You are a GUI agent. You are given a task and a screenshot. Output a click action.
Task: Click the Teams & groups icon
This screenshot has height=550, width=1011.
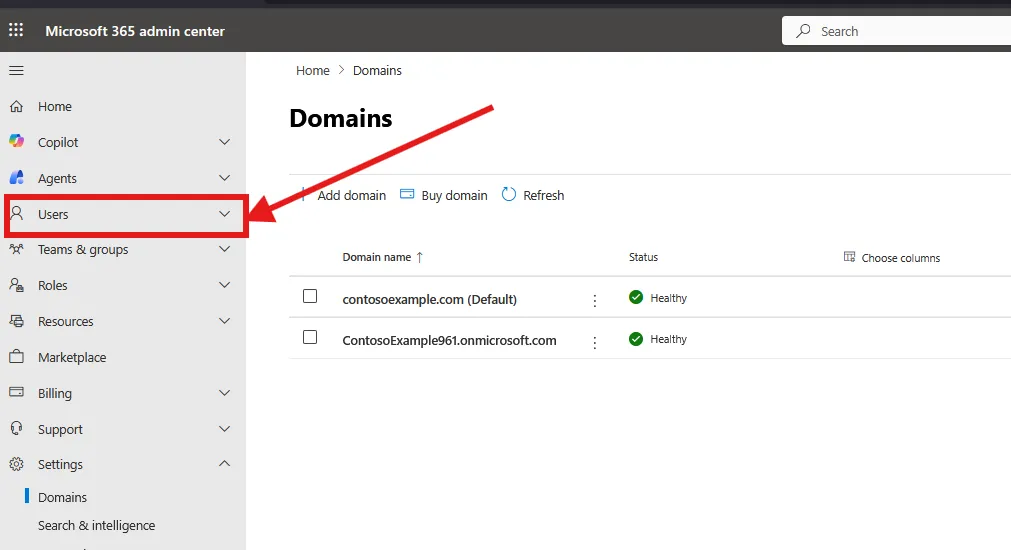16,249
